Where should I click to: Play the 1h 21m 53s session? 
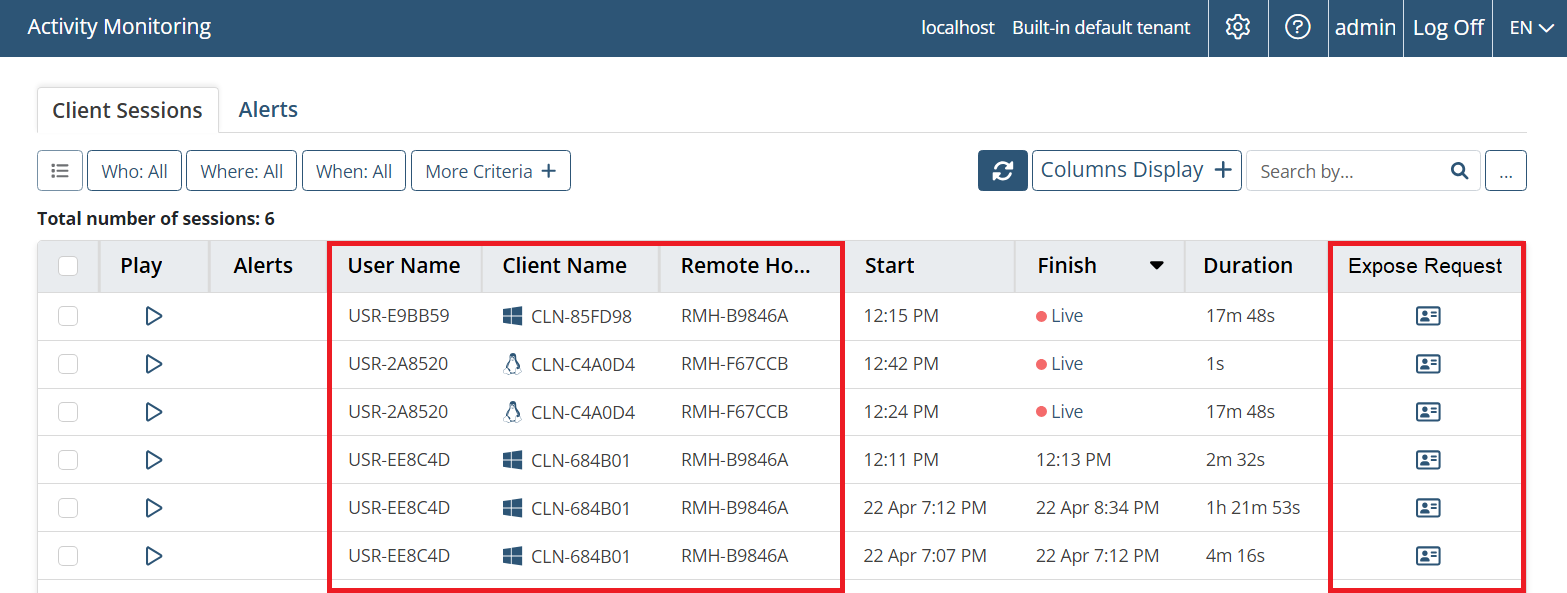tap(154, 508)
